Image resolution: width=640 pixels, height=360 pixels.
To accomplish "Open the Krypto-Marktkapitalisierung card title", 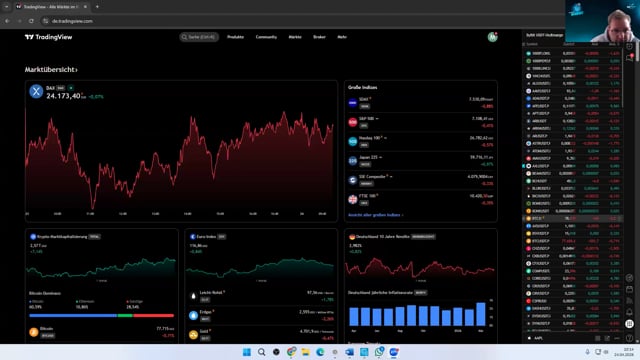I will tap(62, 236).
